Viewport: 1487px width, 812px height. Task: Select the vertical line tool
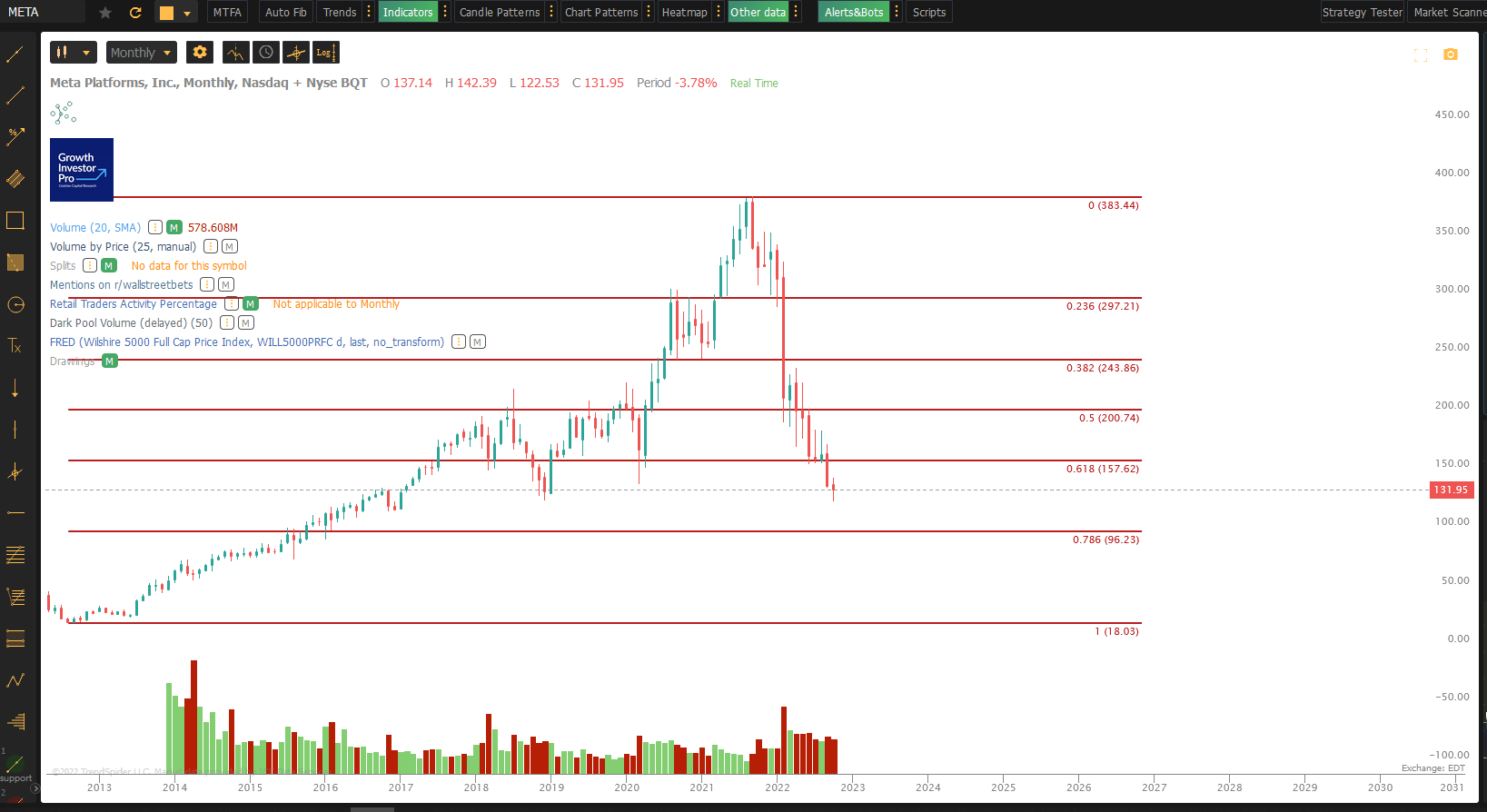coord(15,430)
